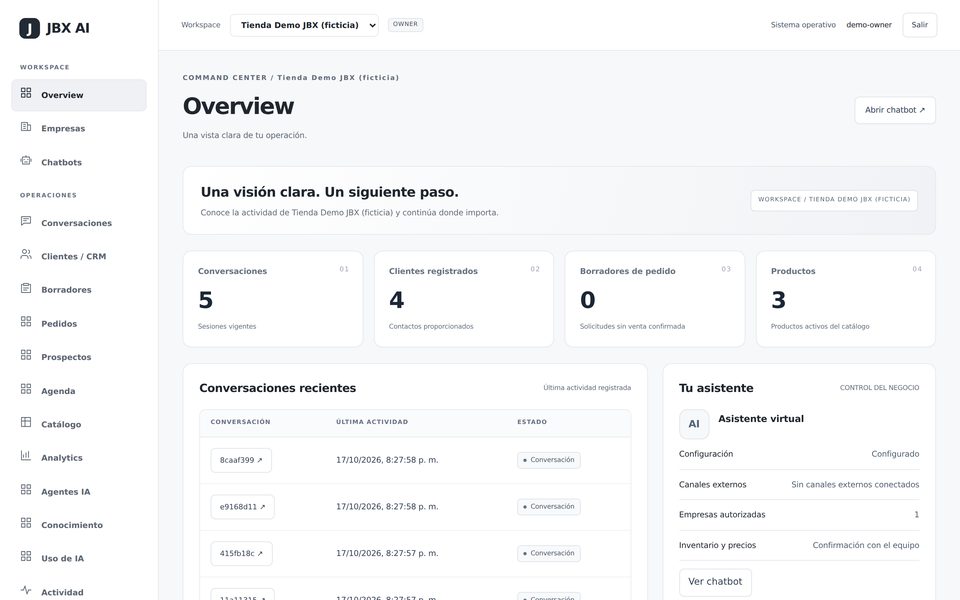Open Pedidos section

click(x=79, y=324)
